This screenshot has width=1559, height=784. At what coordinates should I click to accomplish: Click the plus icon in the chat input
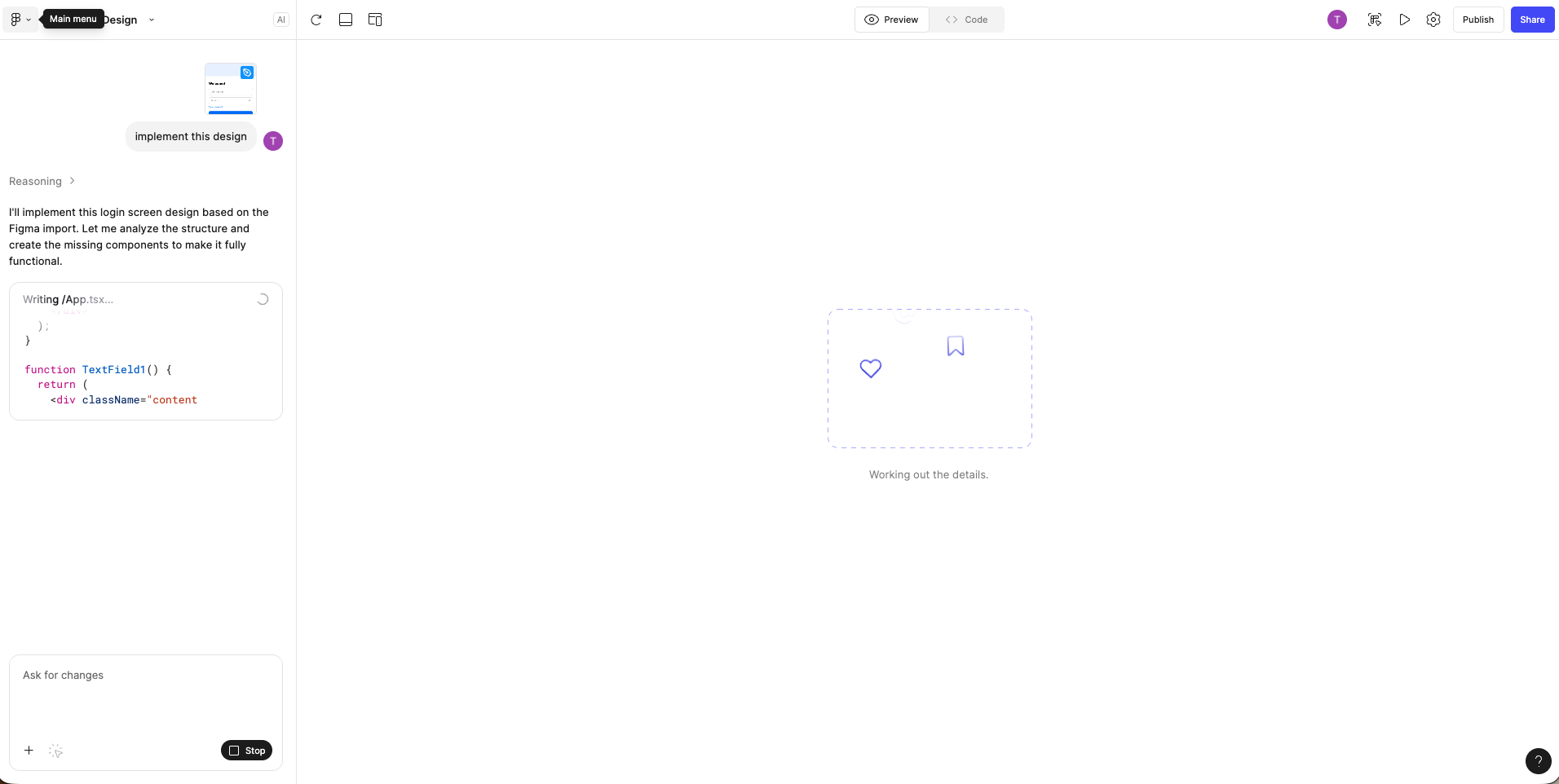coord(29,751)
